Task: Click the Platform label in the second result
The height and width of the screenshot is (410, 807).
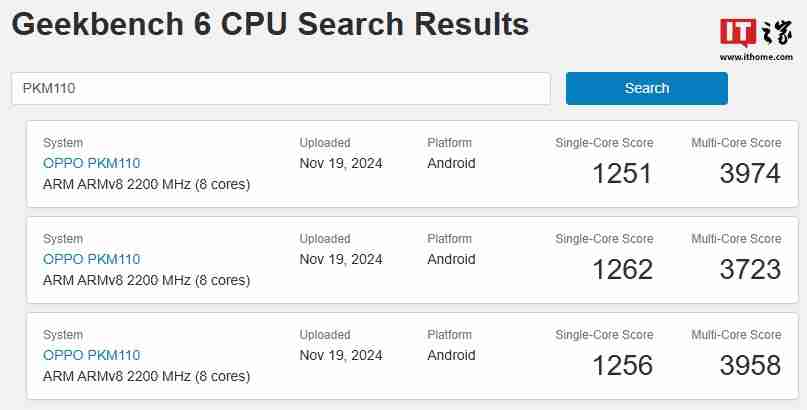Action: coord(449,239)
